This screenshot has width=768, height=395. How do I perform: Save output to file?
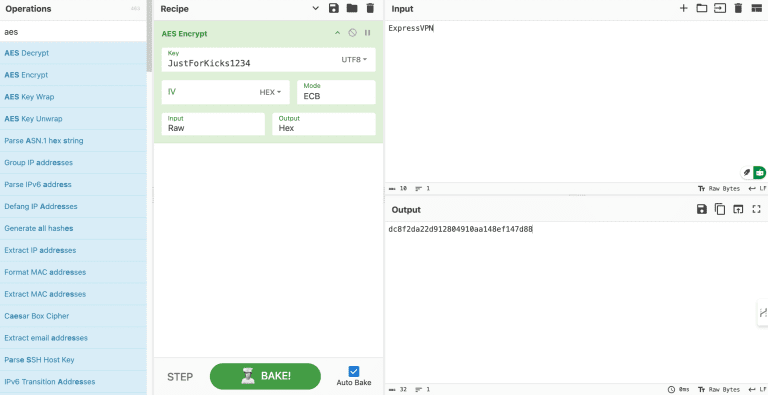click(x=701, y=209)
